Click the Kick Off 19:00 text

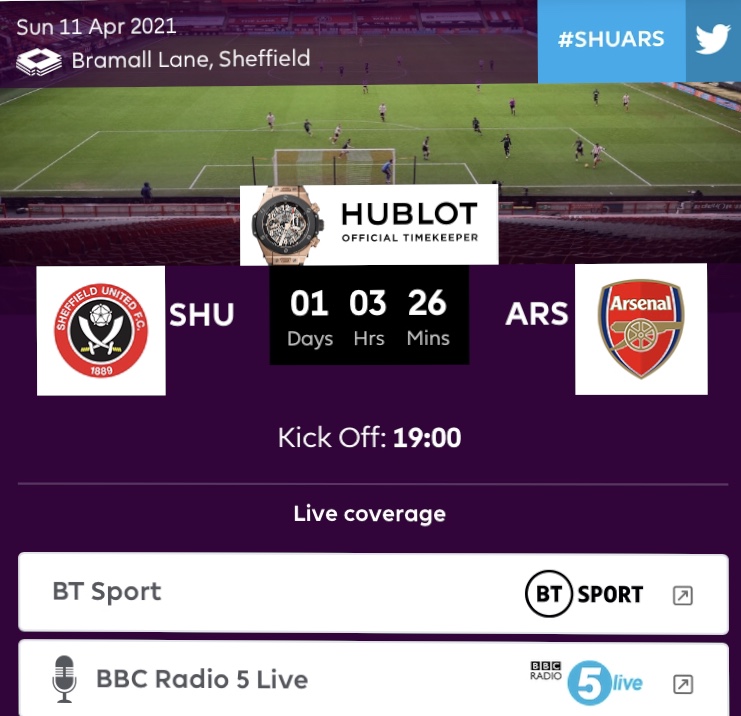tap(369, 438)
